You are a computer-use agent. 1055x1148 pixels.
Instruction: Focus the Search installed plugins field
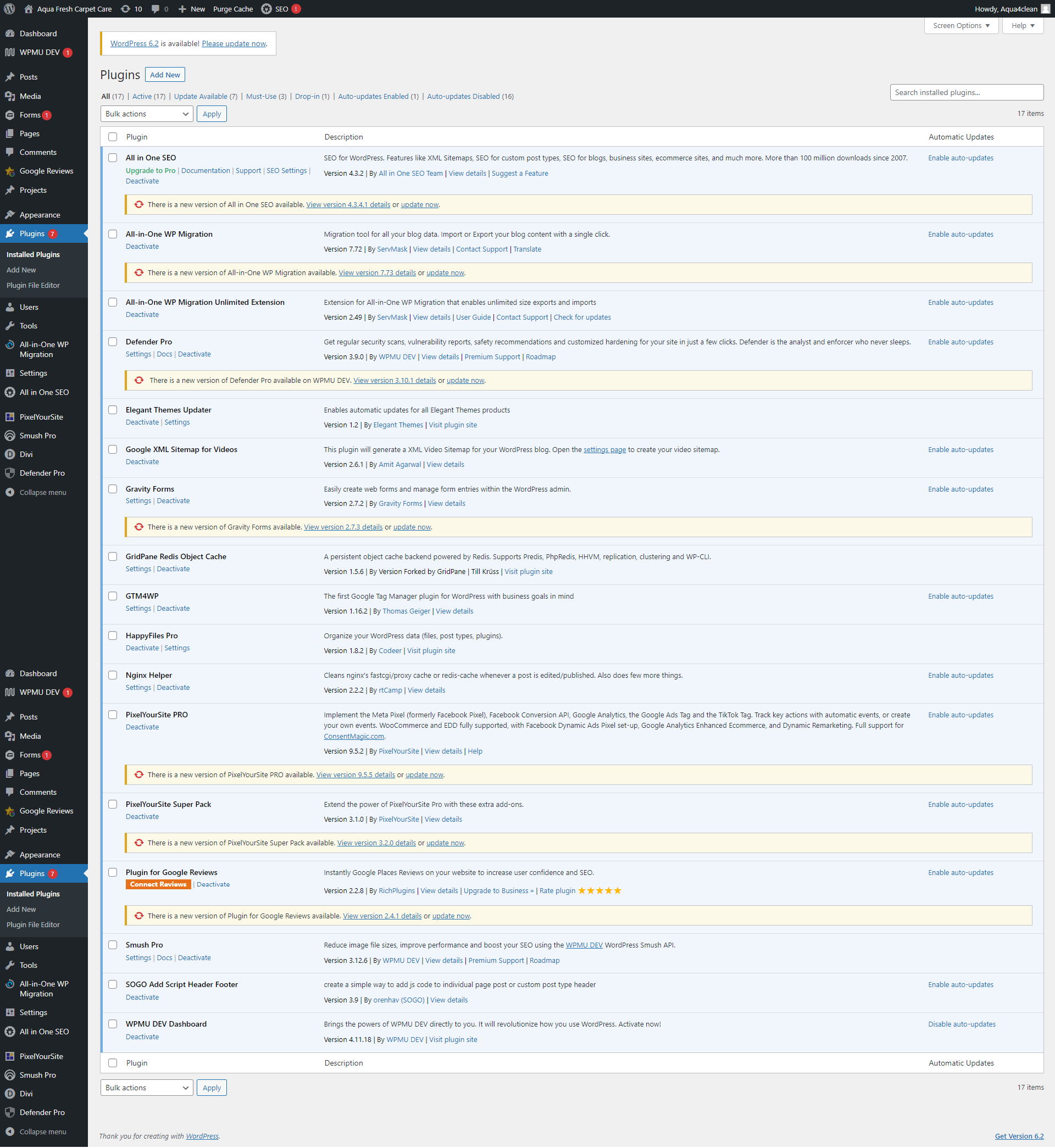[x=966, y=92]
